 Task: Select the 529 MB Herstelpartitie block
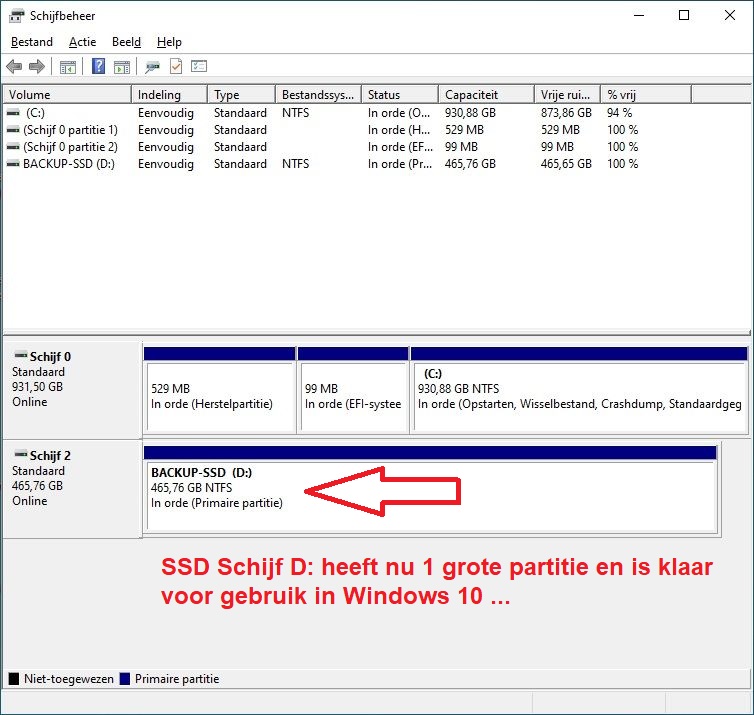coord(220,390)
